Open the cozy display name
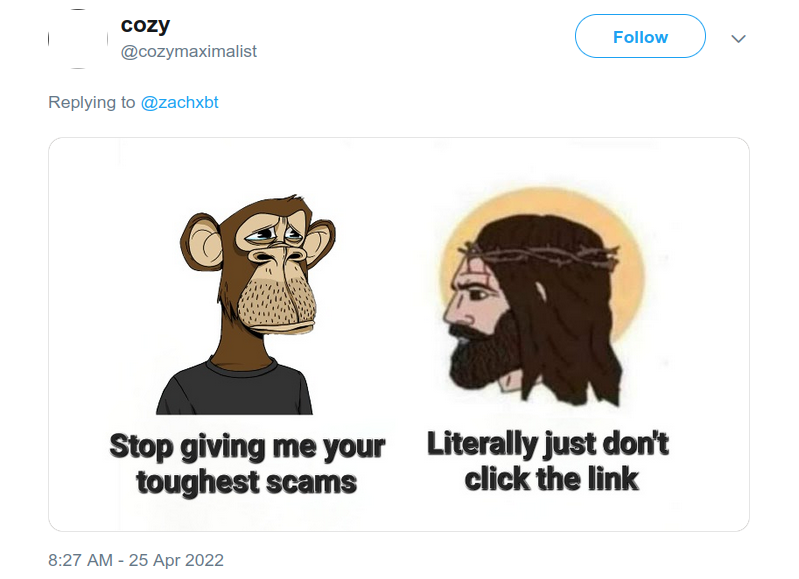This screenshot has height=579, width=799. [145, 25]
